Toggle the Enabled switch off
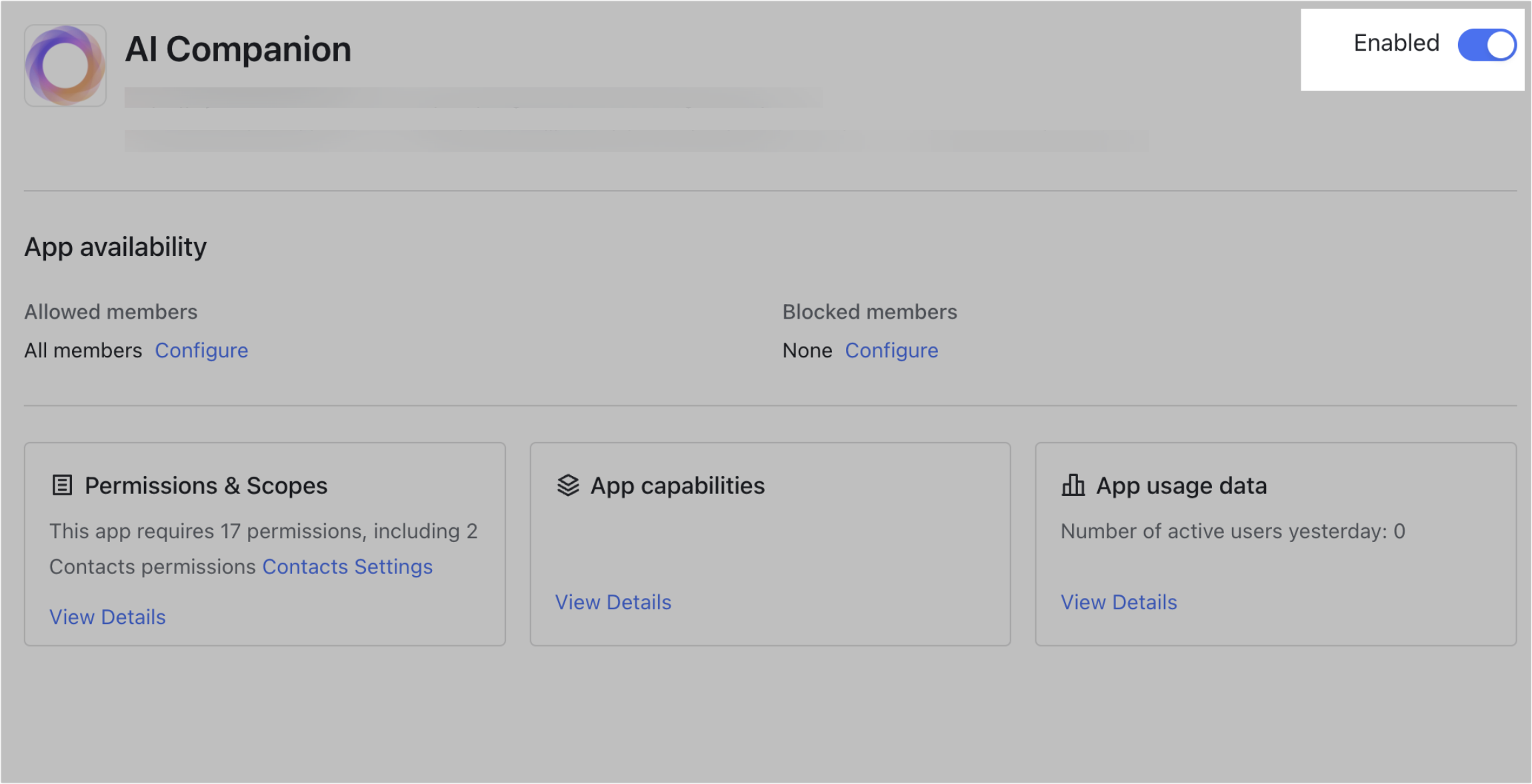This screenshot has width=1532, height=784. click(1487, 45)
